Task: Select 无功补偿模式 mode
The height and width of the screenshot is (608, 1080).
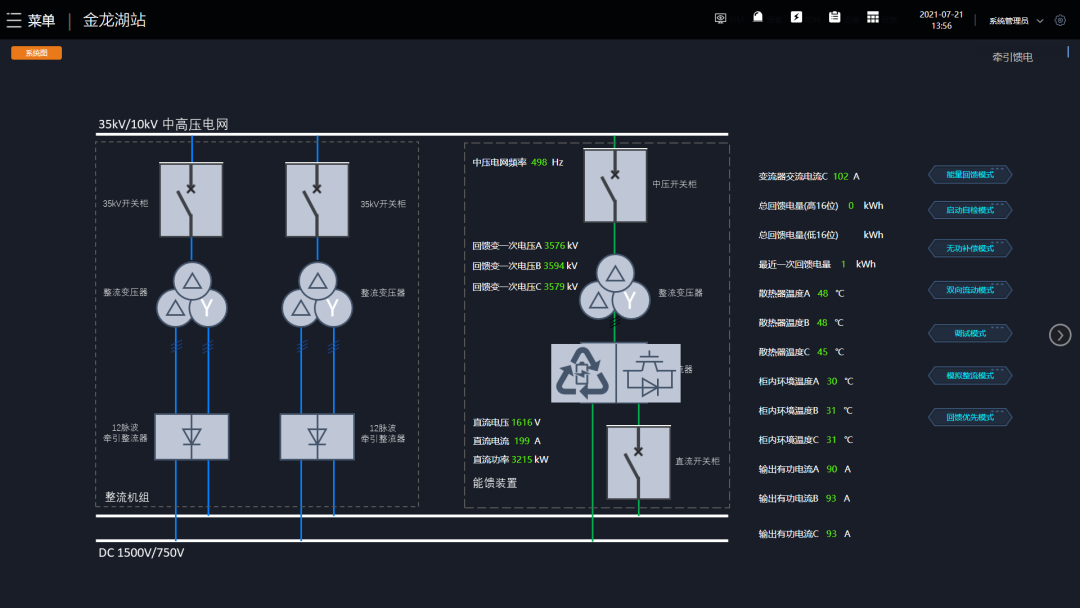Action: point(970,248)
